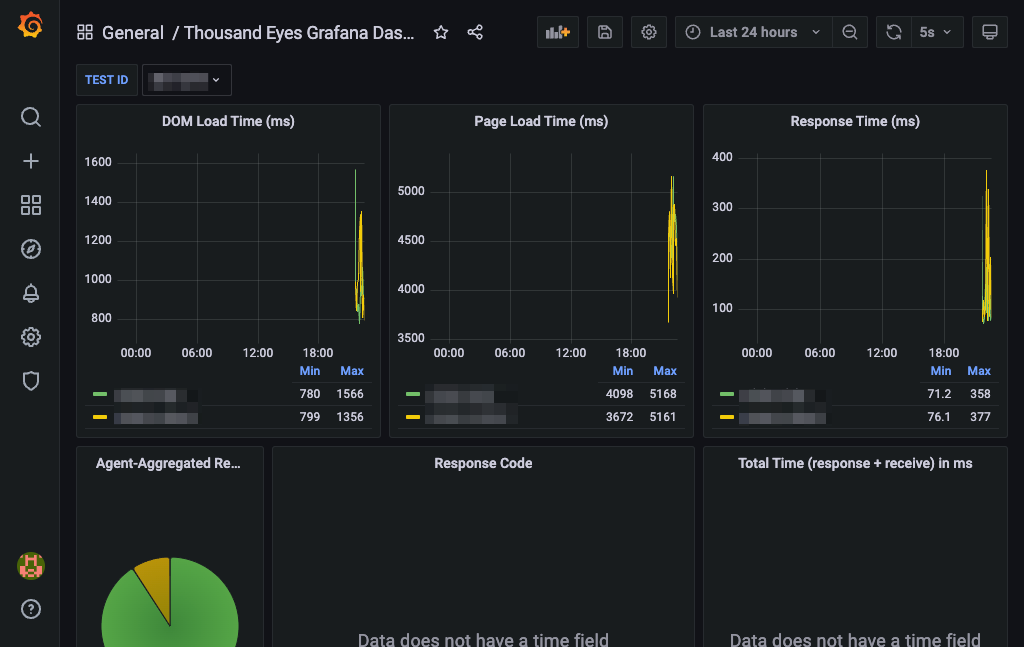Sort Response Time legend by Max
The height and width of the screenshot is (647, 1024).
pos(979,371)
